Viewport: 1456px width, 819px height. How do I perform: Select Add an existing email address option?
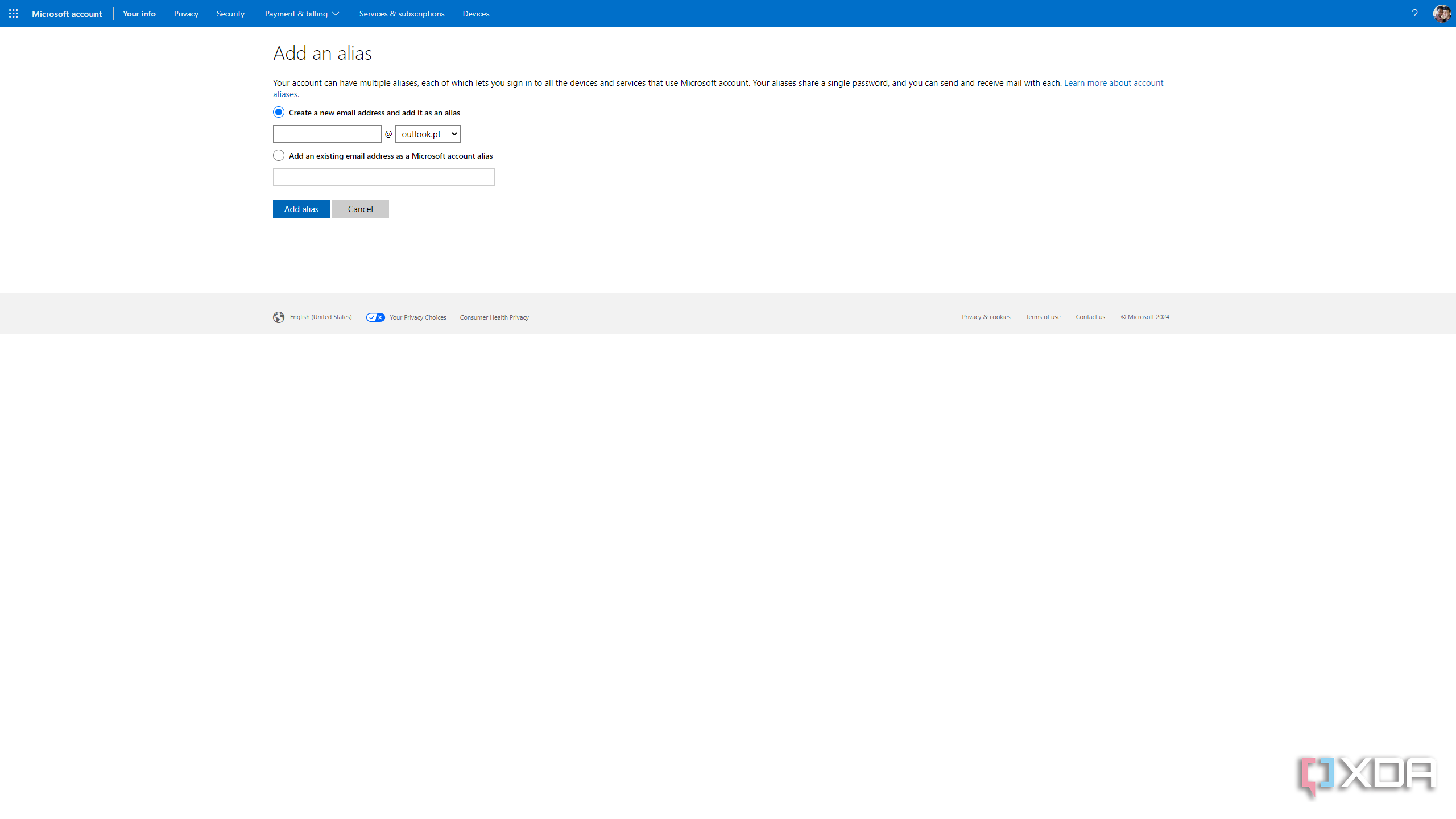click(x=278, y=155)
